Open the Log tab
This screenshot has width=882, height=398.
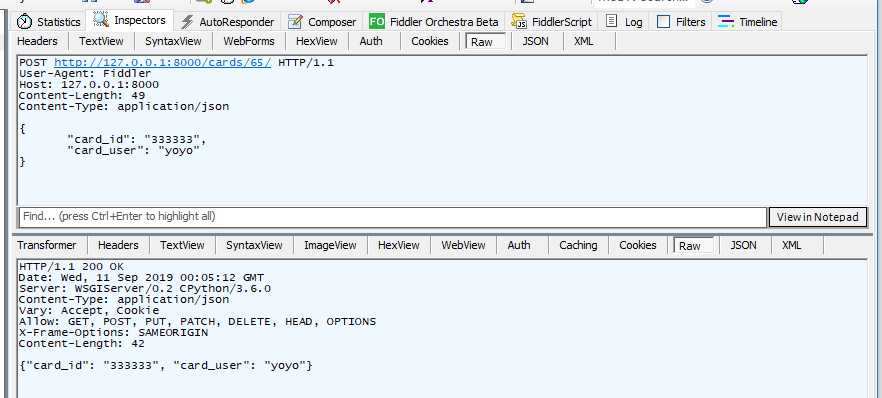(624, 22)
